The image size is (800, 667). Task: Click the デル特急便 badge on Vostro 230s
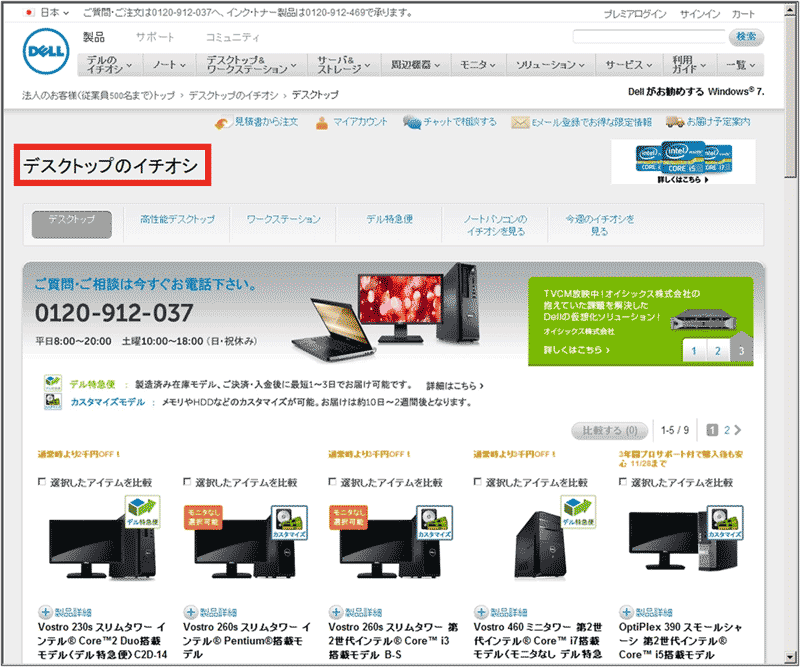click(x=143, y=512)
